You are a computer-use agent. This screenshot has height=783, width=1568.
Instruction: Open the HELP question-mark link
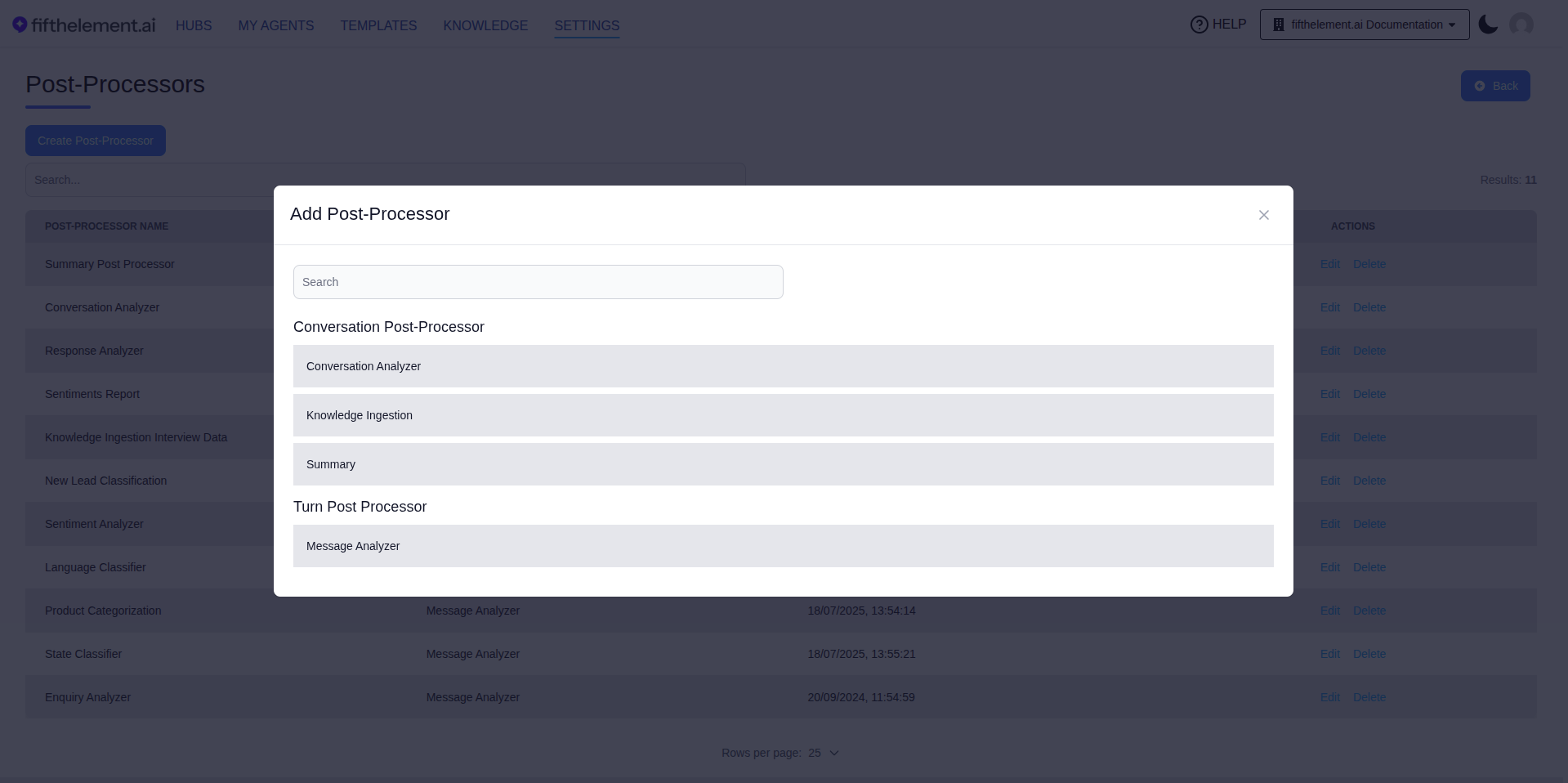(1217, 25)
